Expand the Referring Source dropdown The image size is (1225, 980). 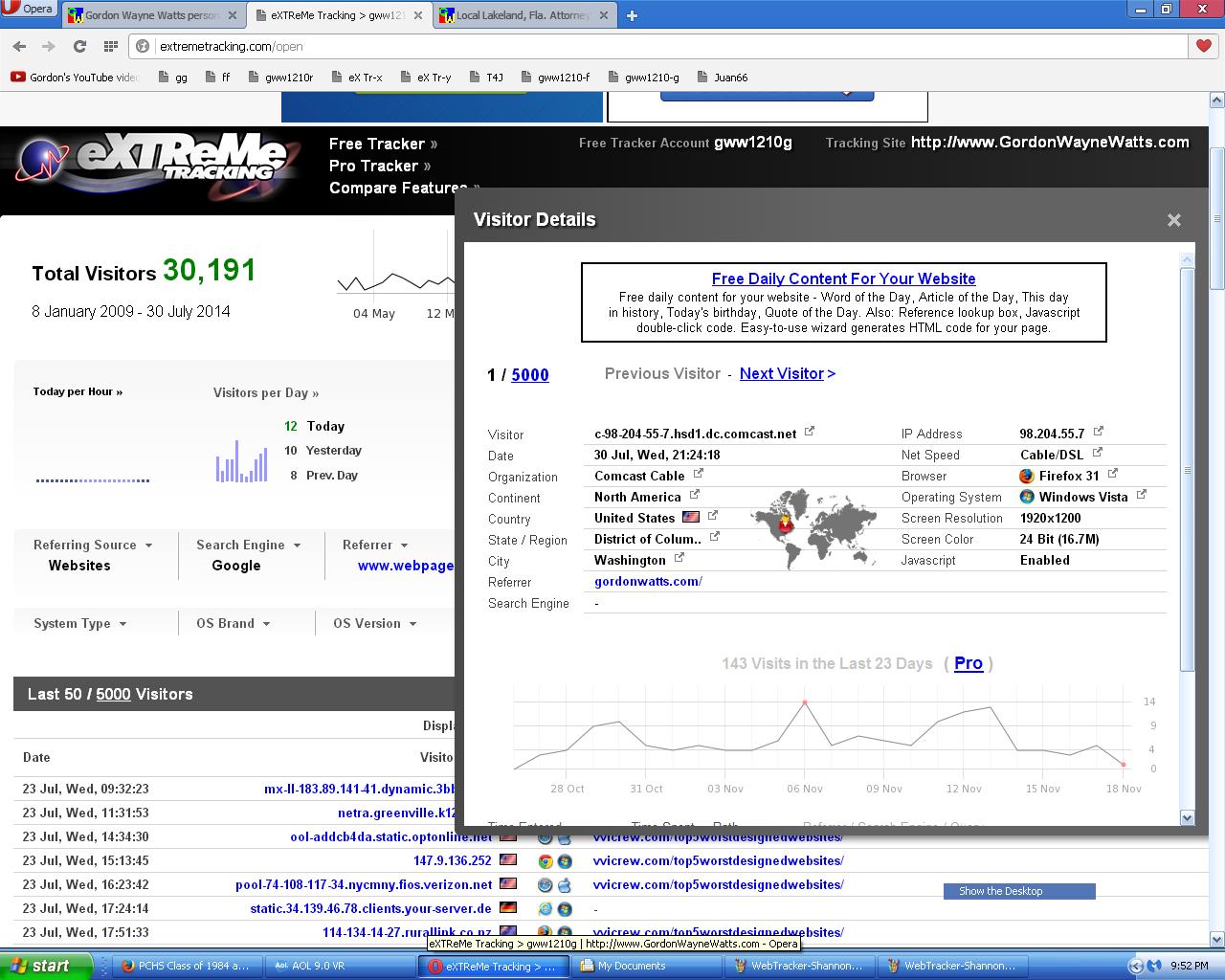93,545
